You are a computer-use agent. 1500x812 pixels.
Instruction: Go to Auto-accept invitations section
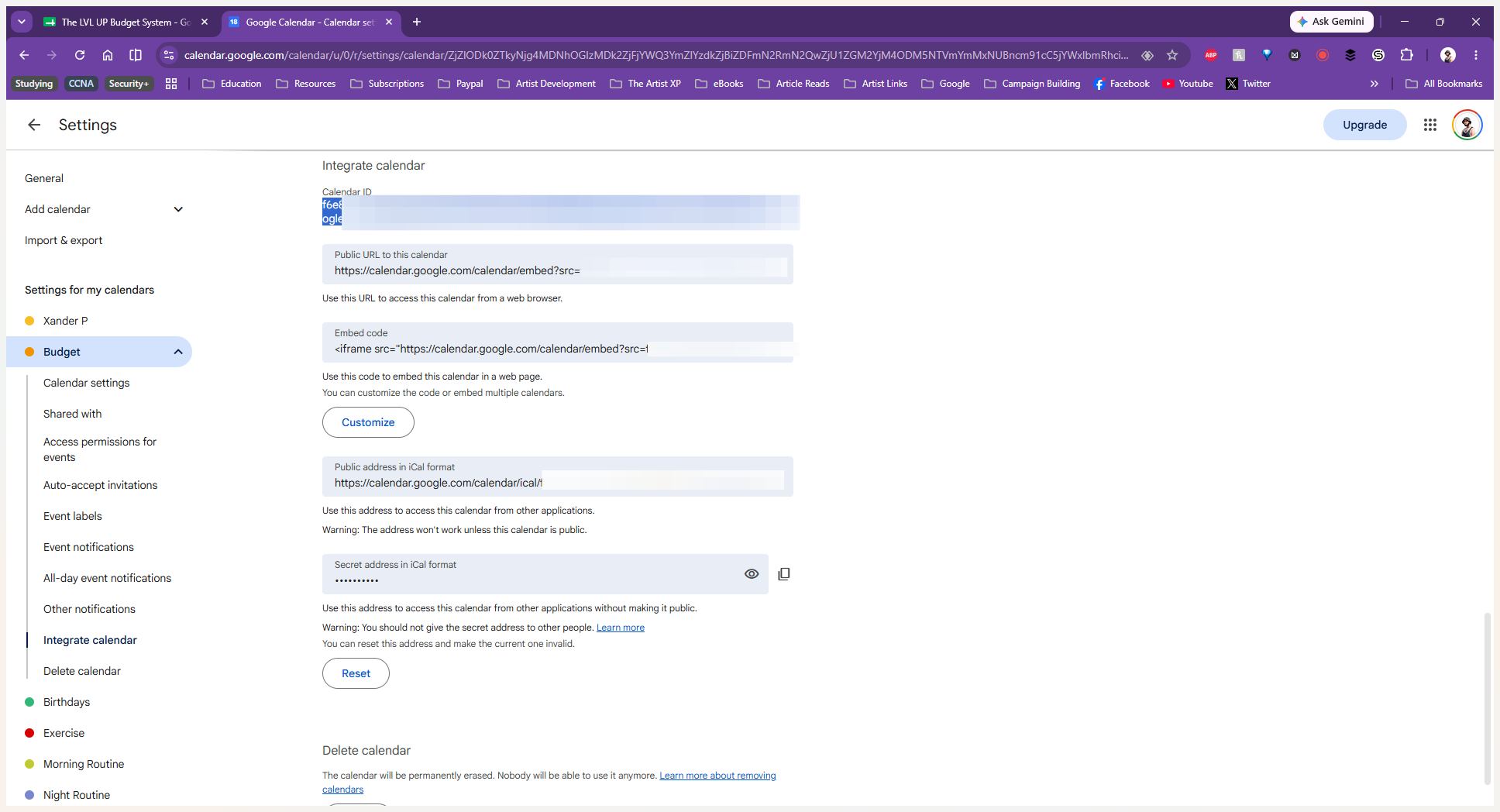pos(101,485)
